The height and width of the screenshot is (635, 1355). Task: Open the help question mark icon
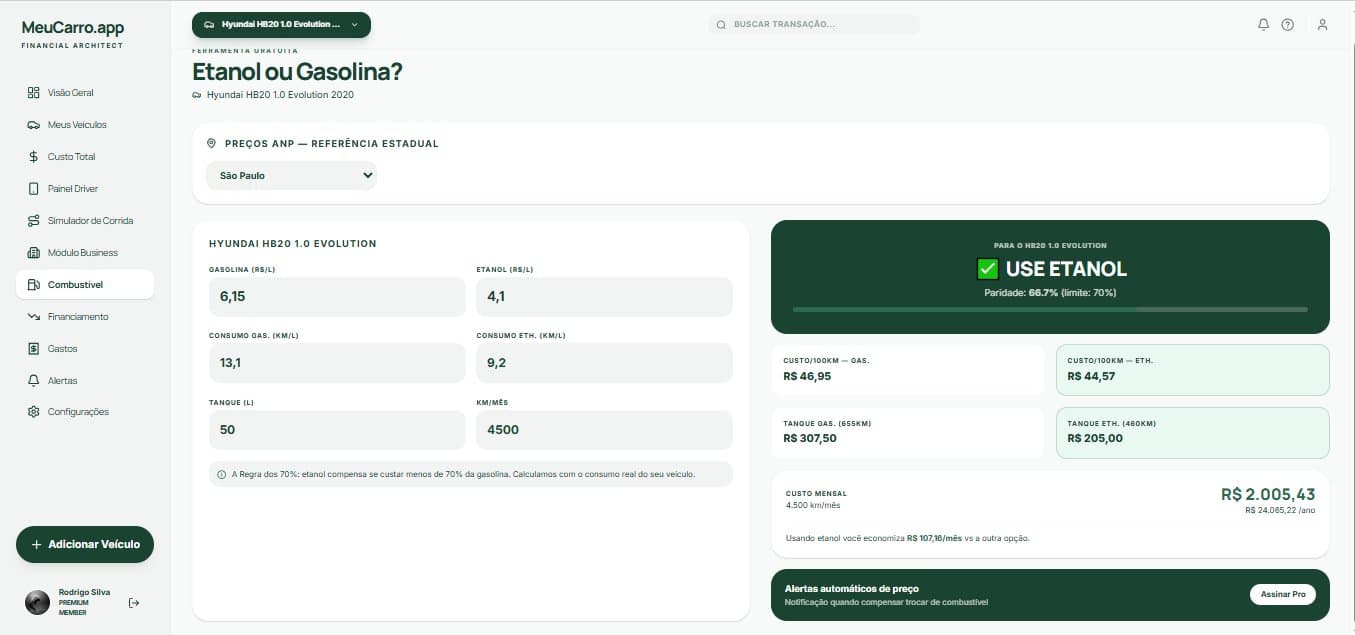(1287, 24)
